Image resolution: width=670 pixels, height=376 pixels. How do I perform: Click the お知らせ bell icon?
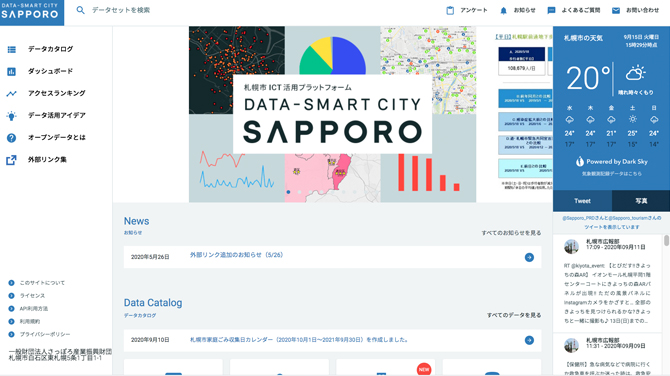[503, 10]
